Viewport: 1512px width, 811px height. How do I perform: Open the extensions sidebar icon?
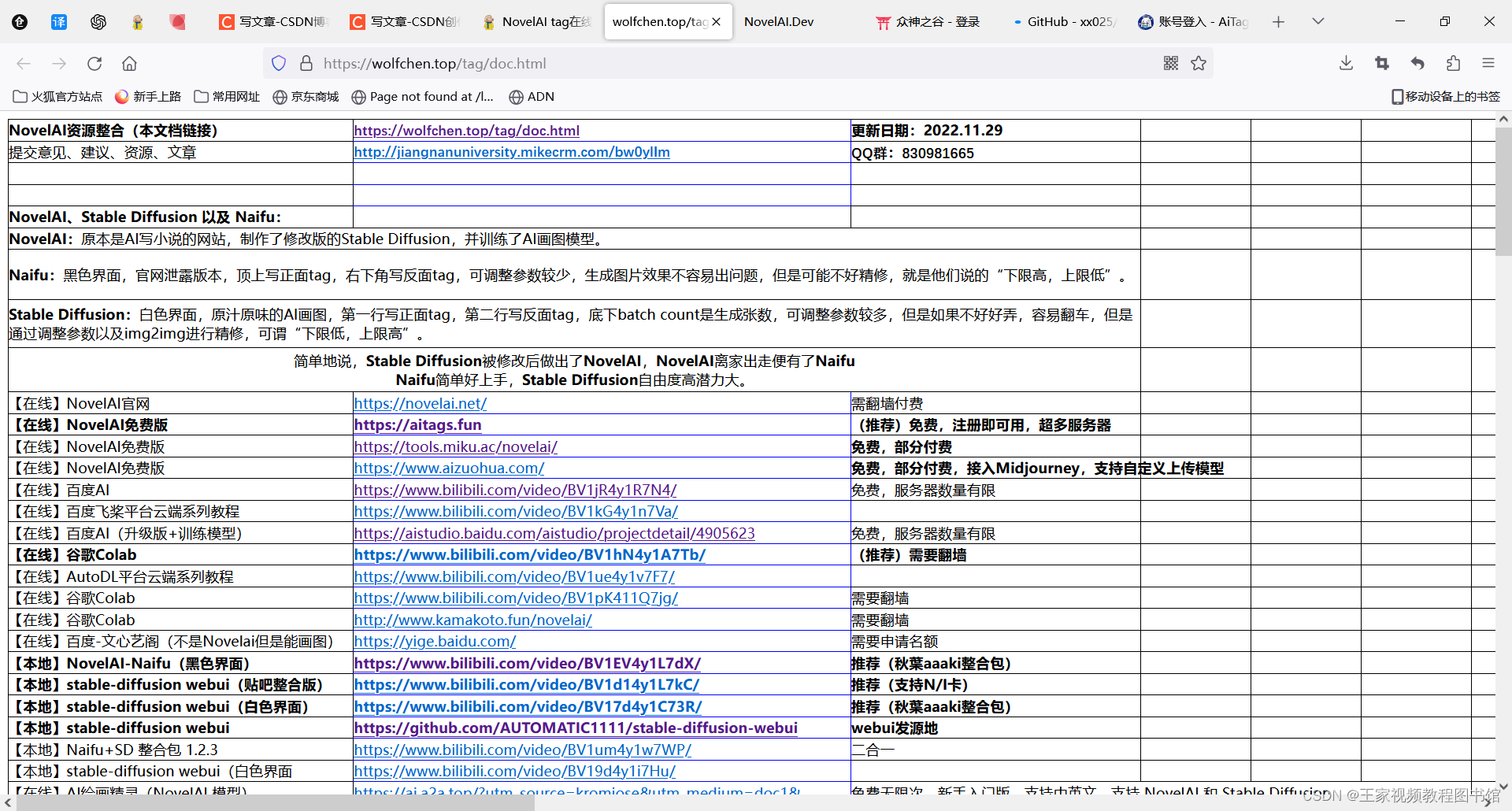click(x=1453, y=64)
